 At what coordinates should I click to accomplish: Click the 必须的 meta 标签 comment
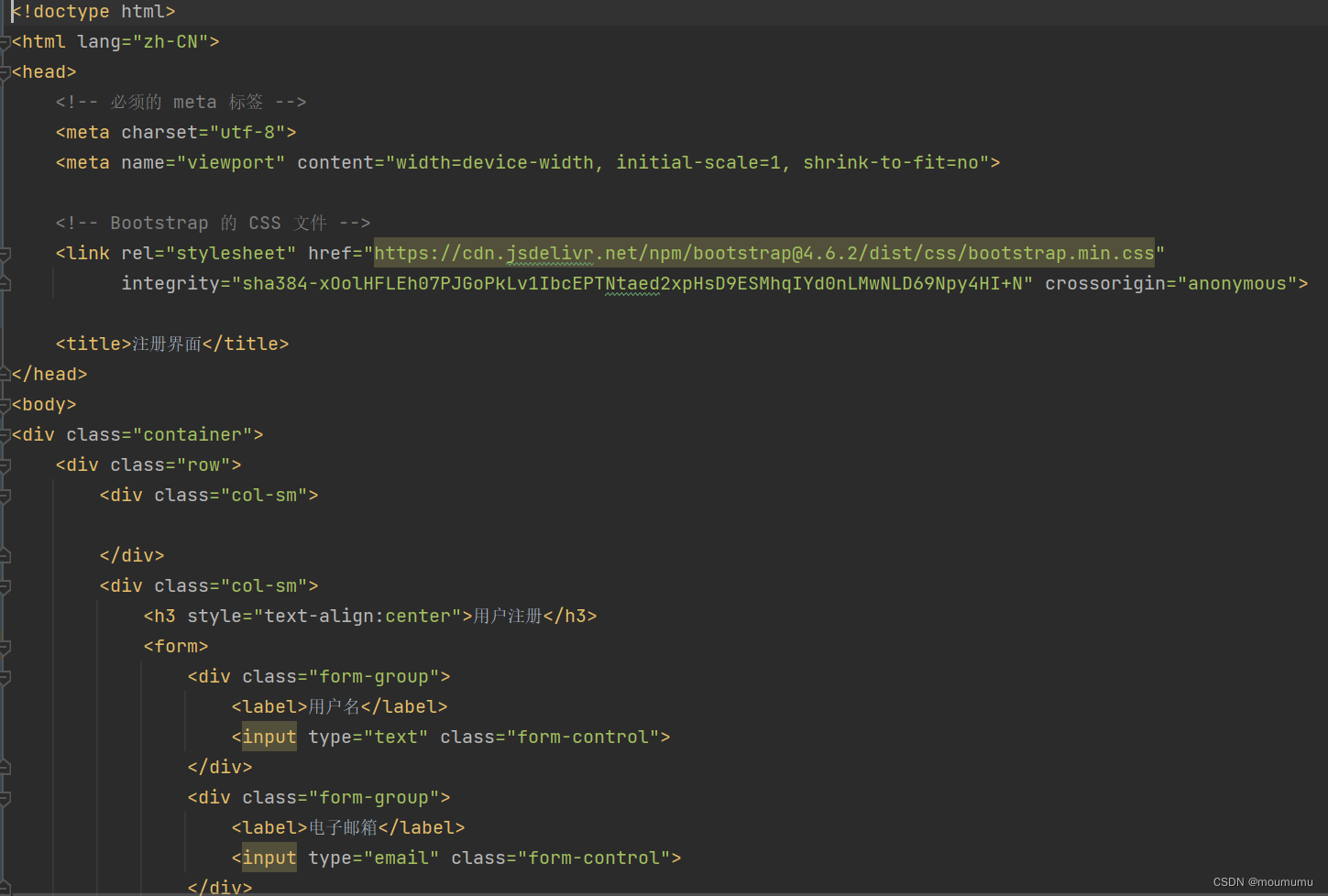coord(181,103)
